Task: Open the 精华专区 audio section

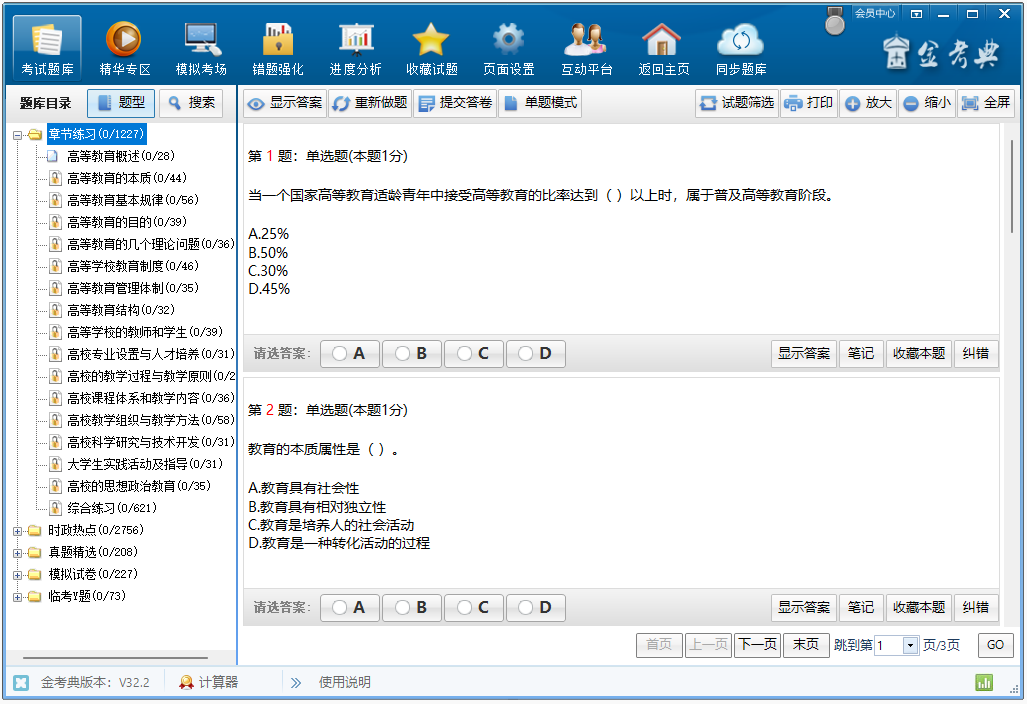Action: (122, 45)
